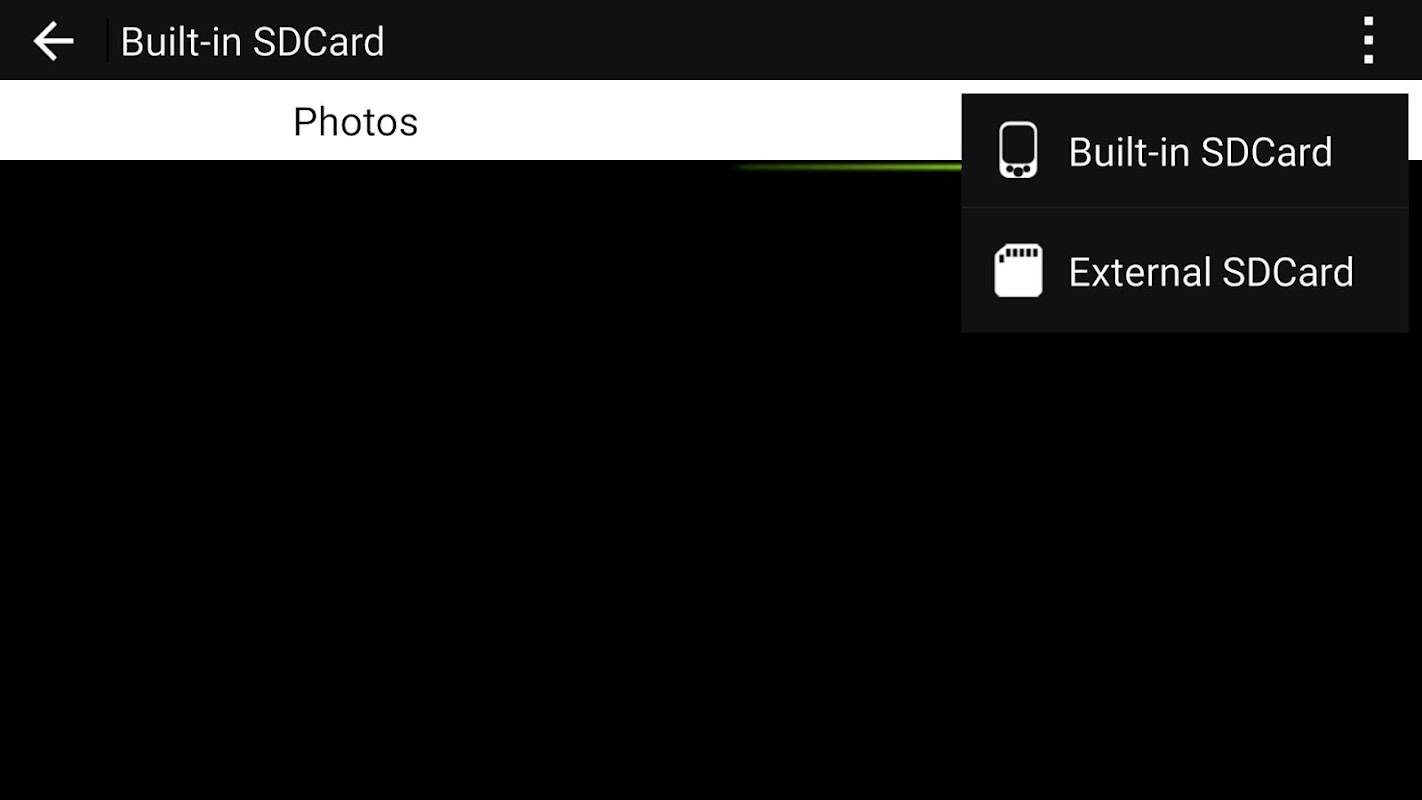Select Built-in SDCard from the popup menu
Screen dimensions: 1422x800
coord(1184,151)
